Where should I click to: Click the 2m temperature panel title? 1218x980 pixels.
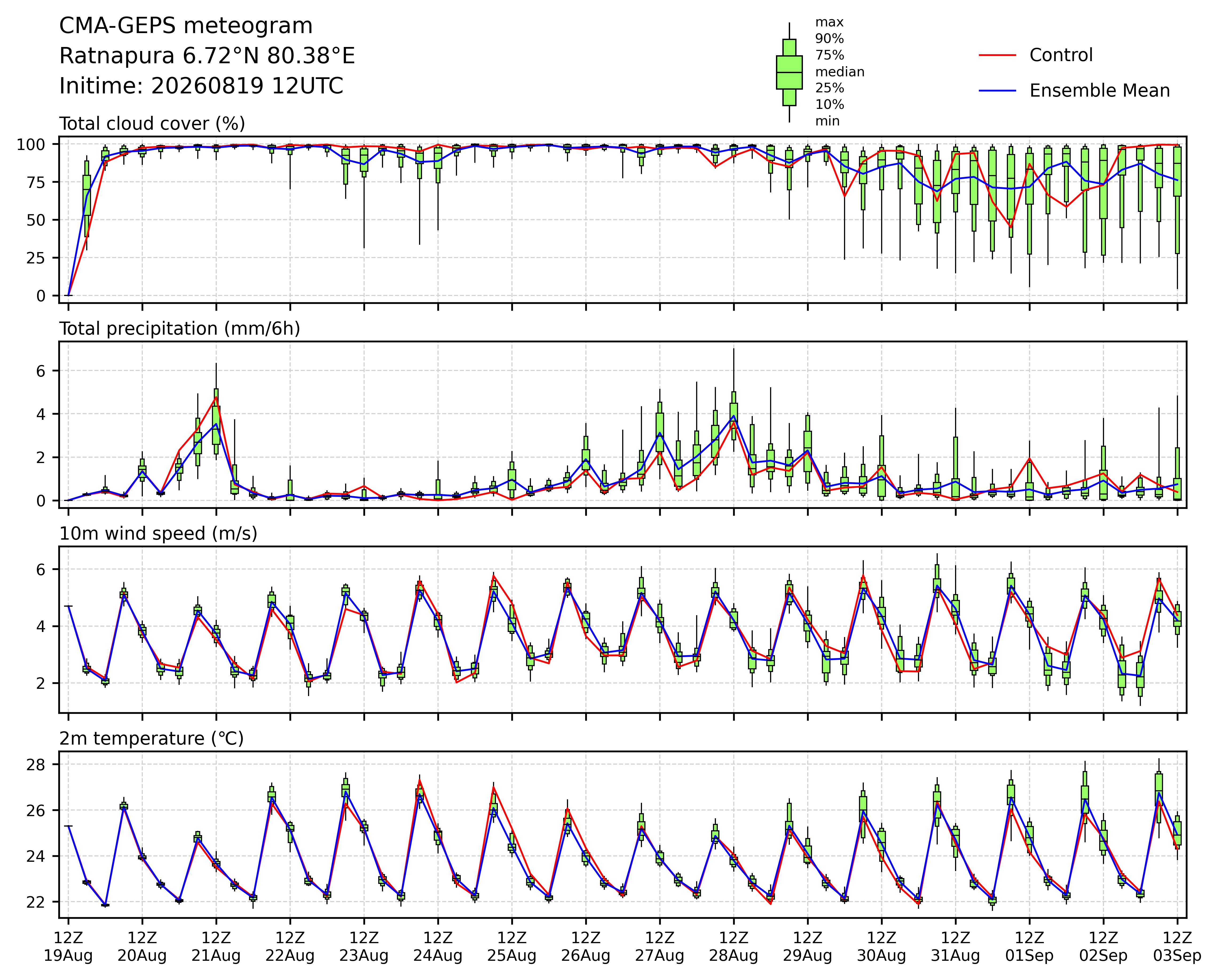pos(151,739)
